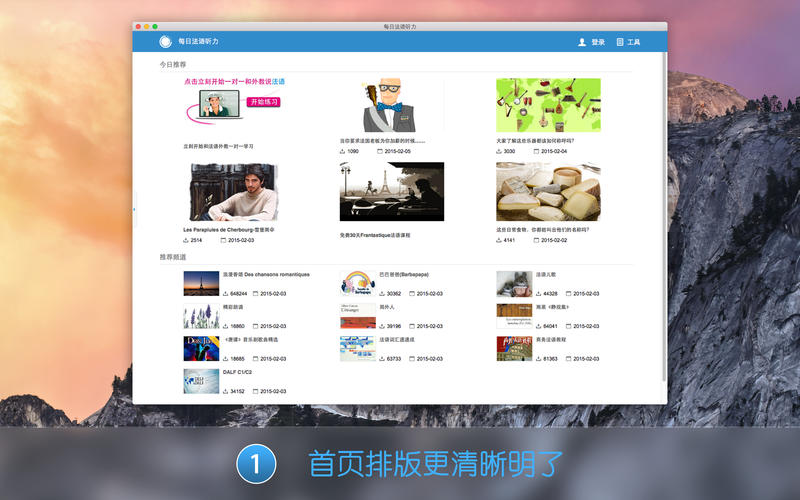Open the cartoon man with bow tie thumbnail
800x500 pixels.
coord(391,105)
